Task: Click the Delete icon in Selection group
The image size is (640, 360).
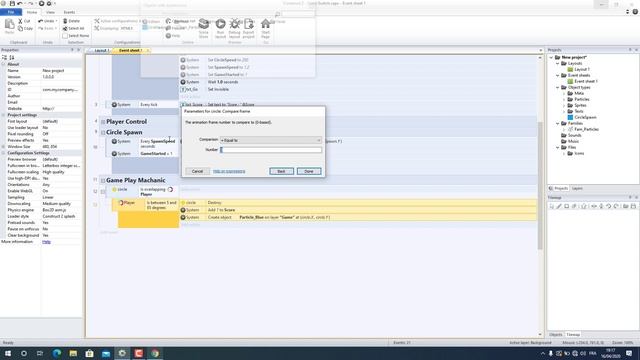Action: 65,21
